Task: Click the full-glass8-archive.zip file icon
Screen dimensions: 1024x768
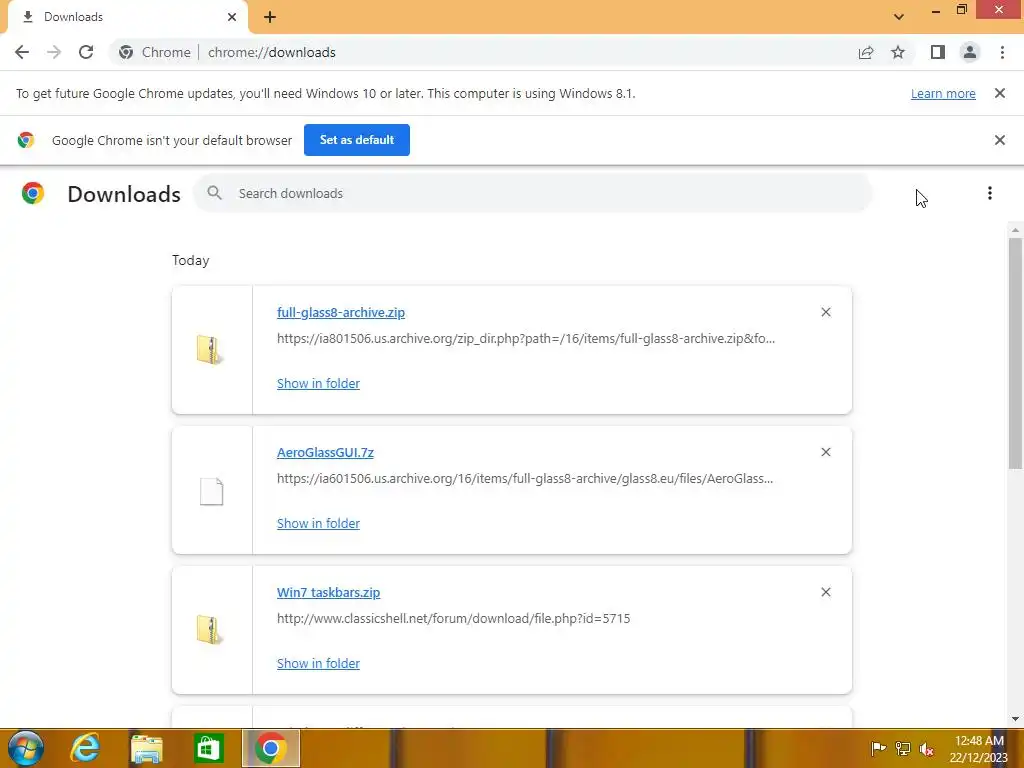Action: pos(210,349)
